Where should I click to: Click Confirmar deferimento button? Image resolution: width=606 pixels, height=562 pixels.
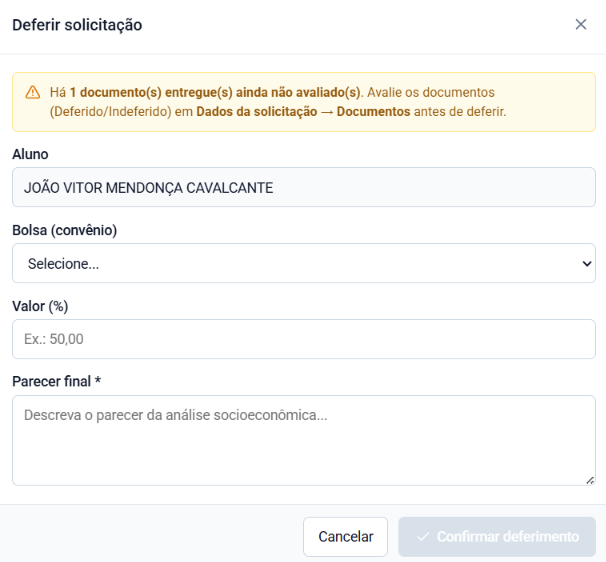click(497, 537)
